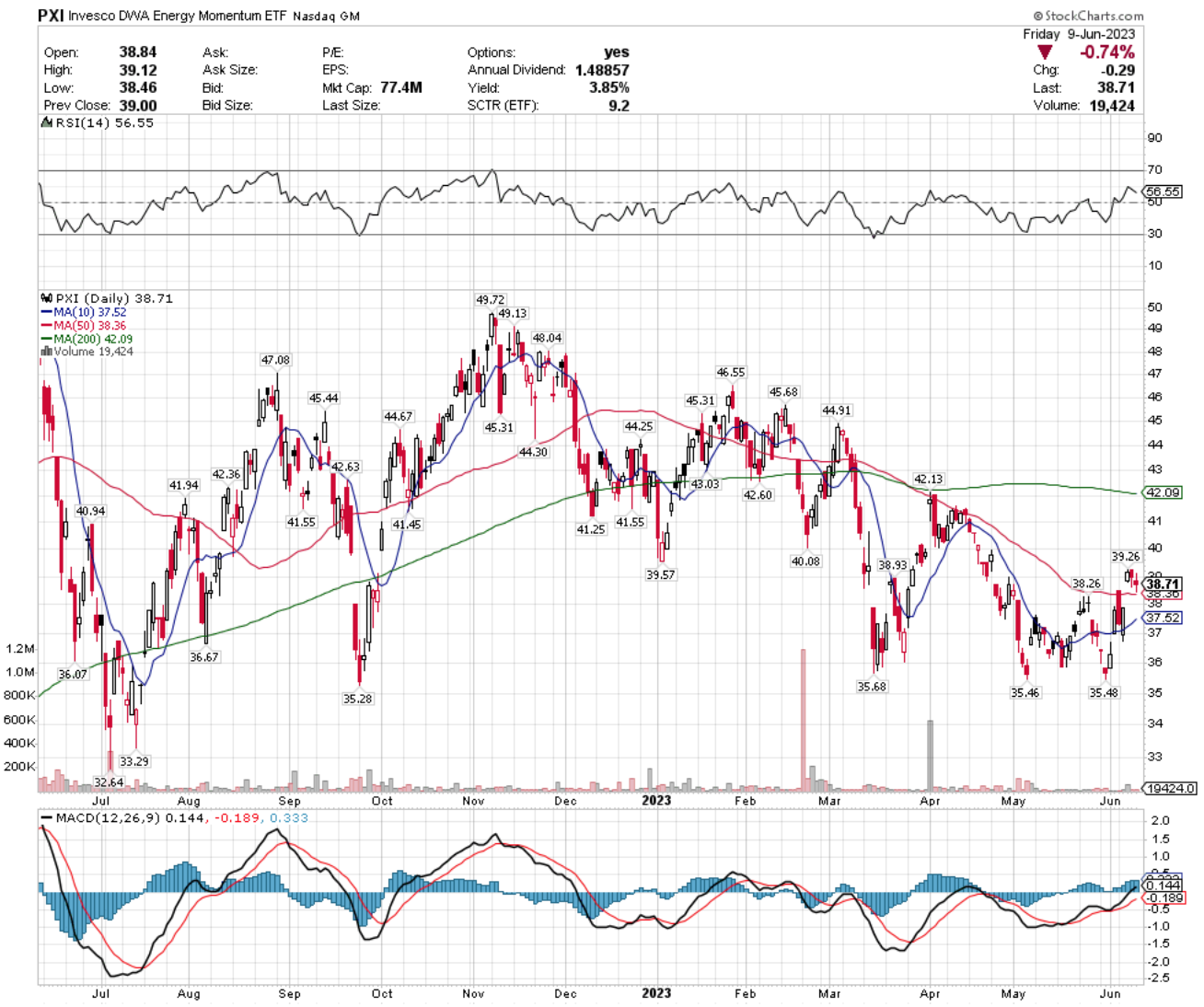
Task: Click the 19424.0 volume axis tag
Action: tap(1170, 788)
